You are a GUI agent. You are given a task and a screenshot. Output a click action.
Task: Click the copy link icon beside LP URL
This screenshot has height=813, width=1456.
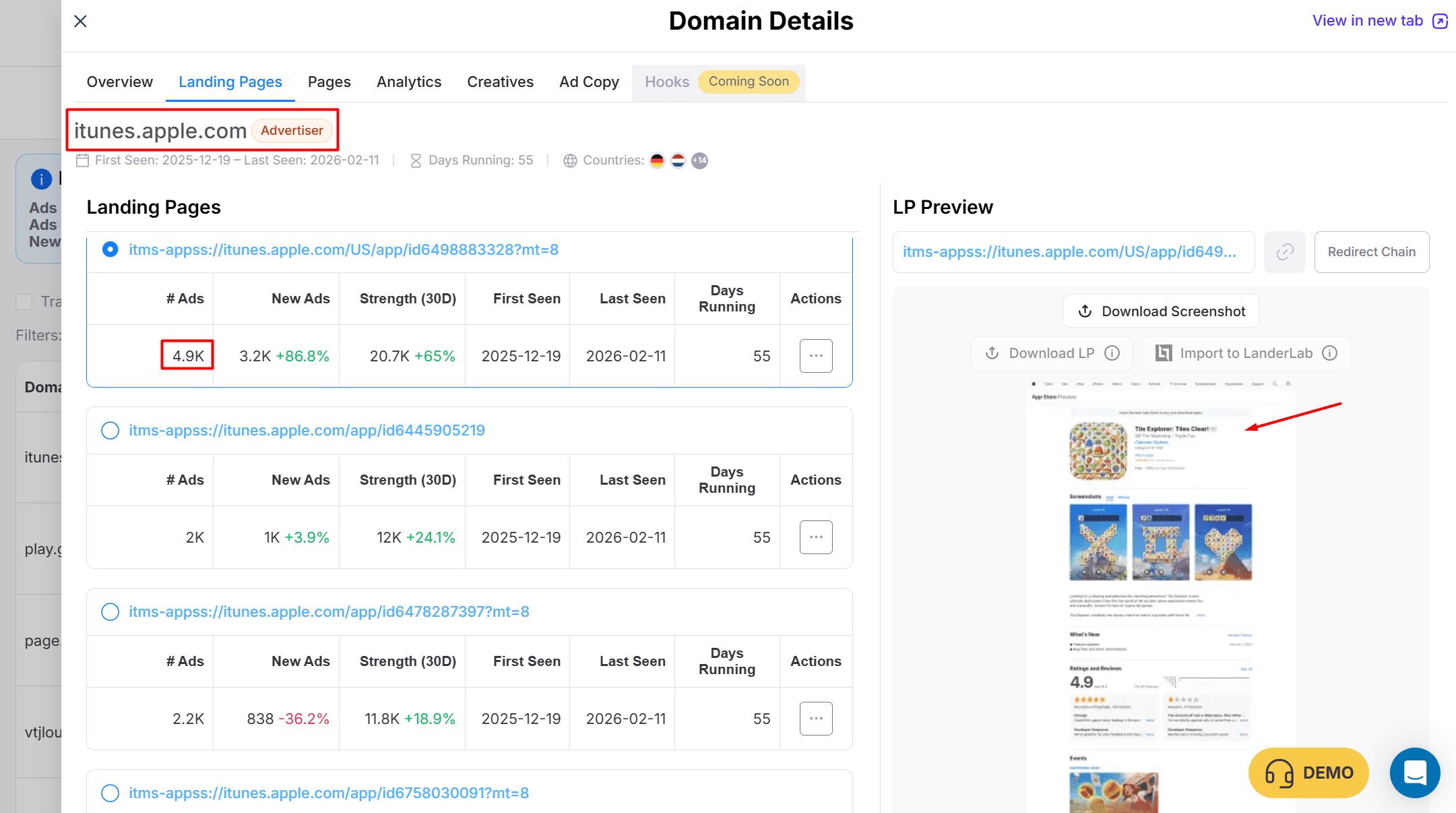click(1284, 252)
